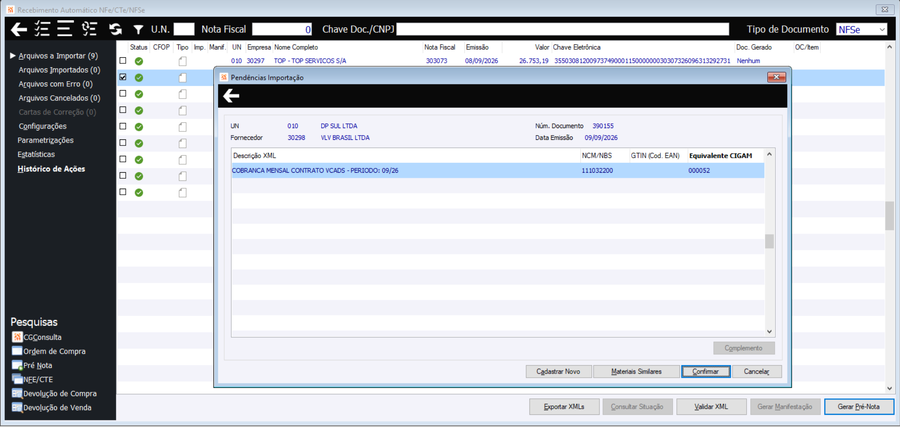The width and height of the screenshot is (900, 427).
Task: Tick the fifth row checkbox
Action: pos(122,126)
